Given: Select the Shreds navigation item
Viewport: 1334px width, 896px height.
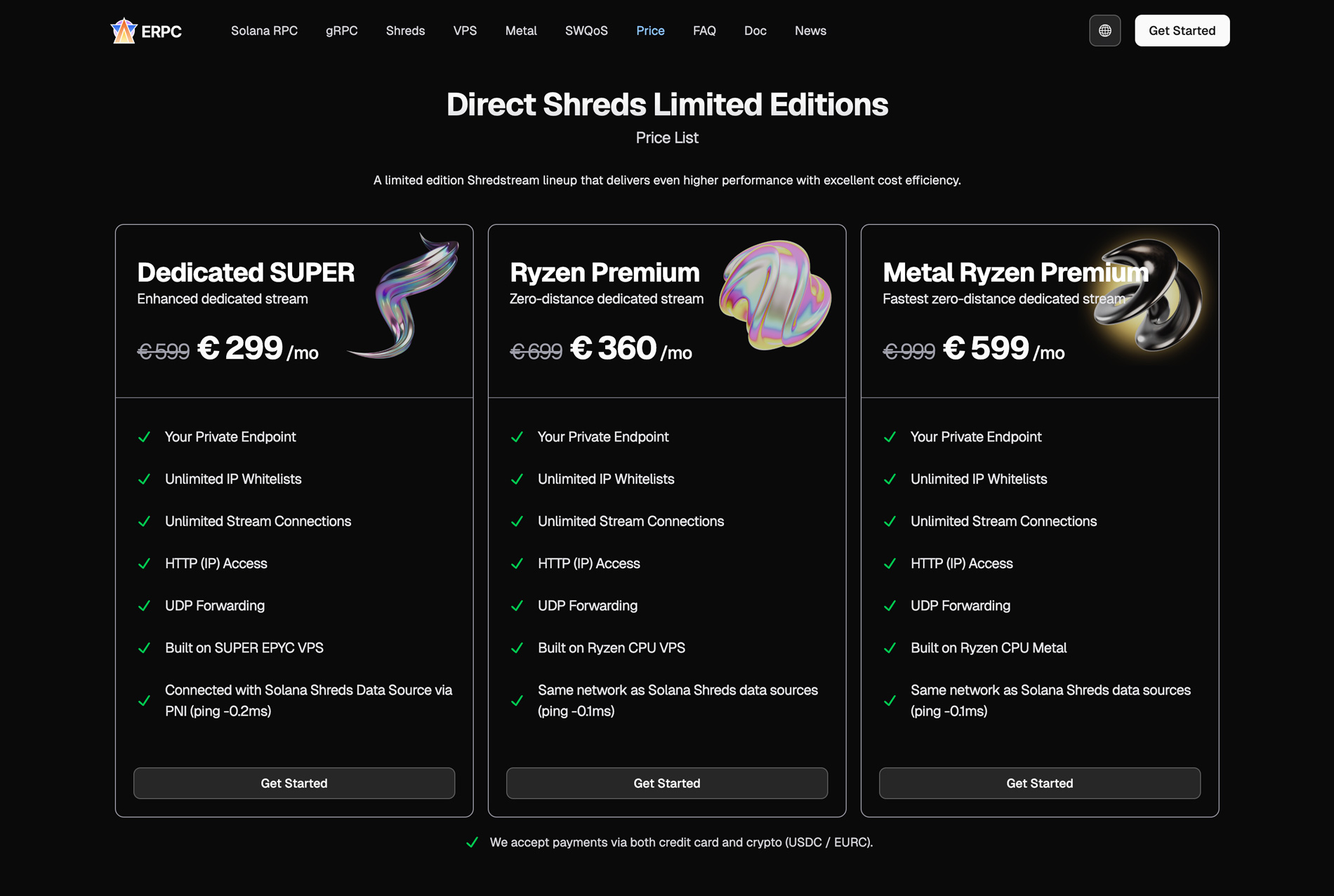Looking at the screenshot, I should coord(405,30).
